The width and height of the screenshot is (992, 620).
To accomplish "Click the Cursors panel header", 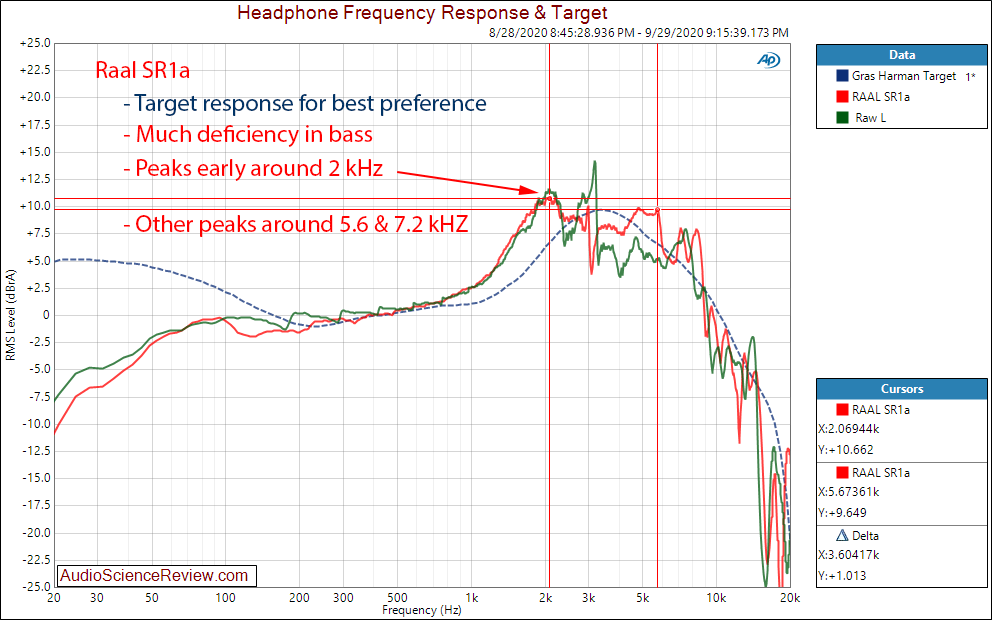I will pyautogui.click(x=902, y=389).
